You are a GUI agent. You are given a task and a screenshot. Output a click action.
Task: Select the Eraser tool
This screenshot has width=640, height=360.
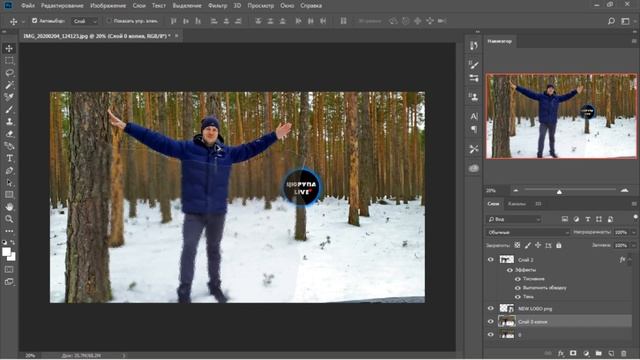click(x=9, y=134)
